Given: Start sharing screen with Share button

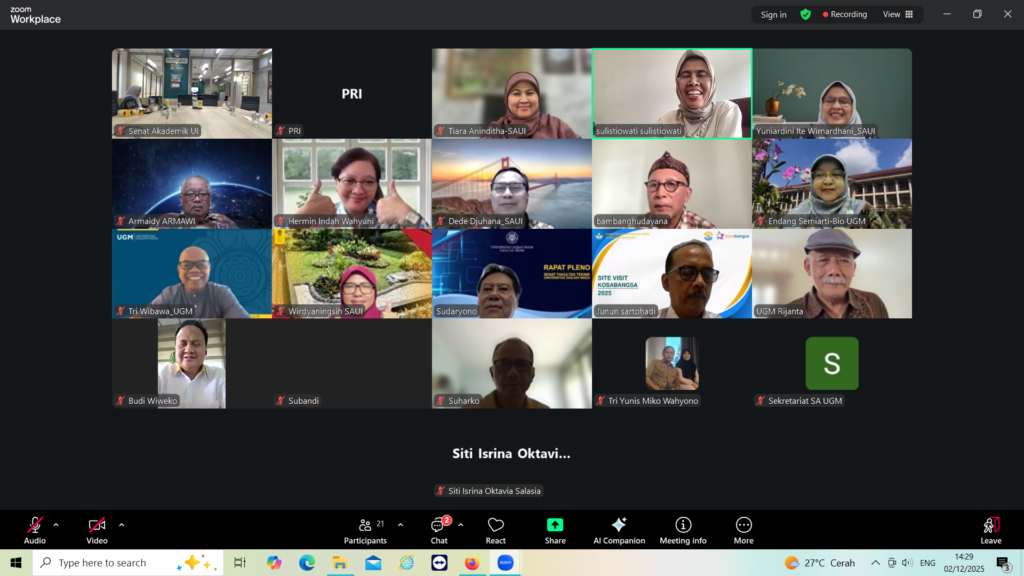Looking at the screenshot, I should (555, 530).
